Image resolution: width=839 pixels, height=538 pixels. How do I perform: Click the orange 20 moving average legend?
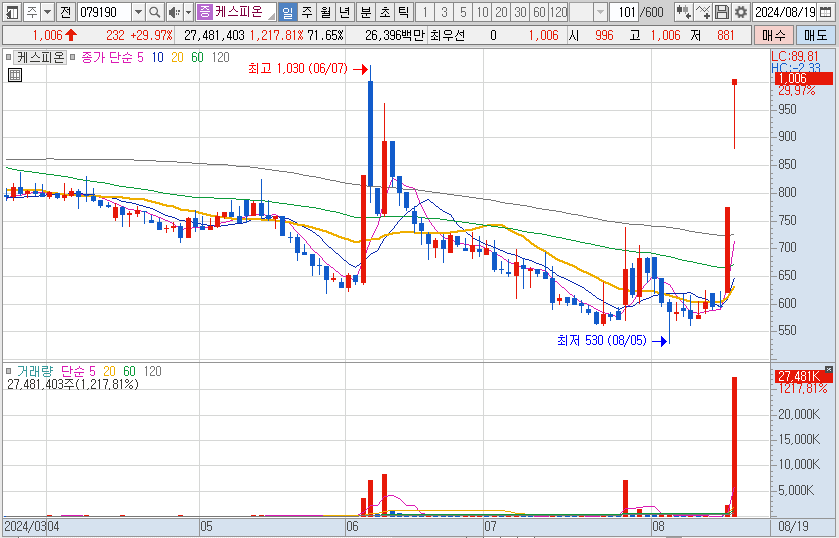177,57
